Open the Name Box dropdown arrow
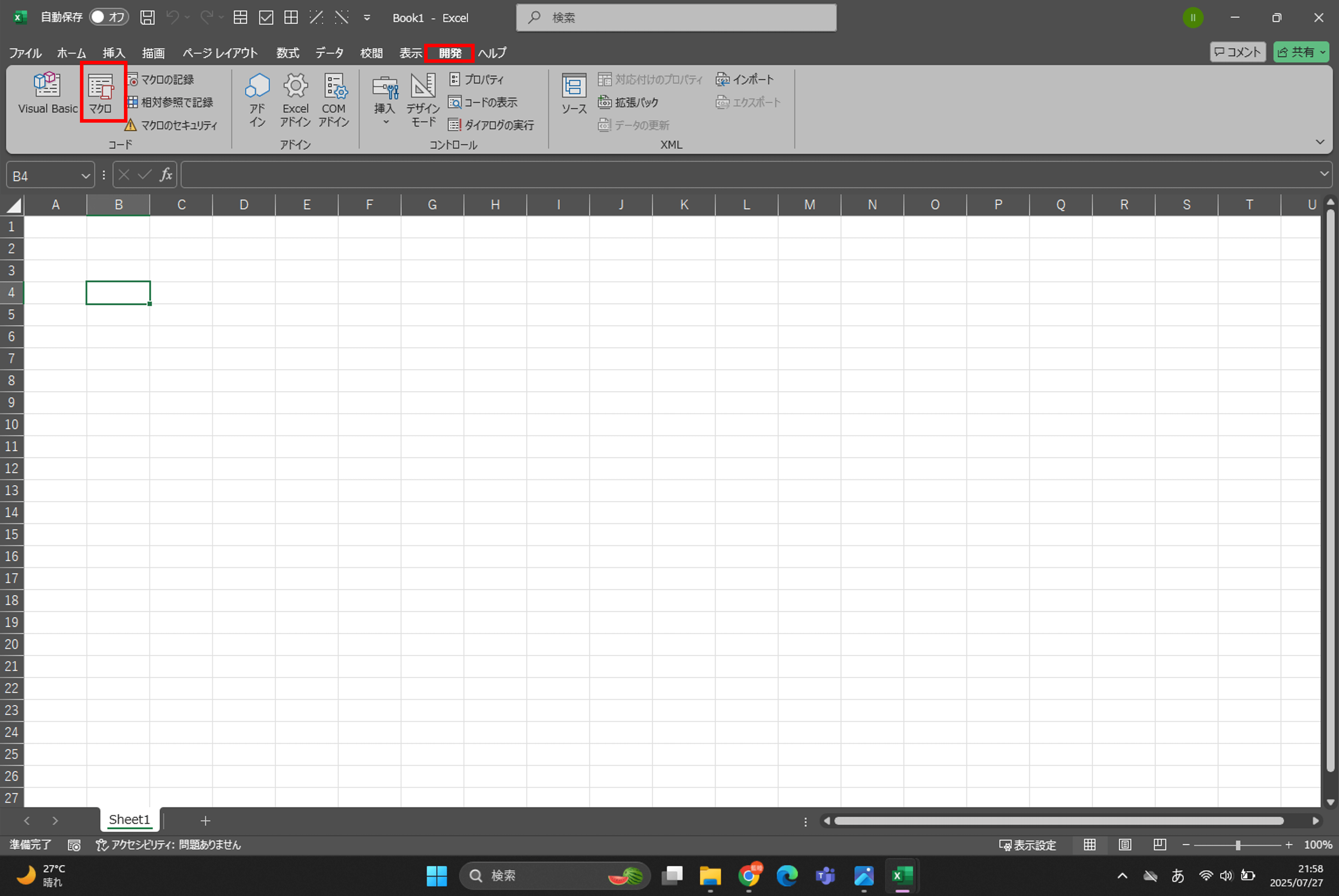Image resolution: width=1339 pixels, height=896 pixels. coord(85,176)
